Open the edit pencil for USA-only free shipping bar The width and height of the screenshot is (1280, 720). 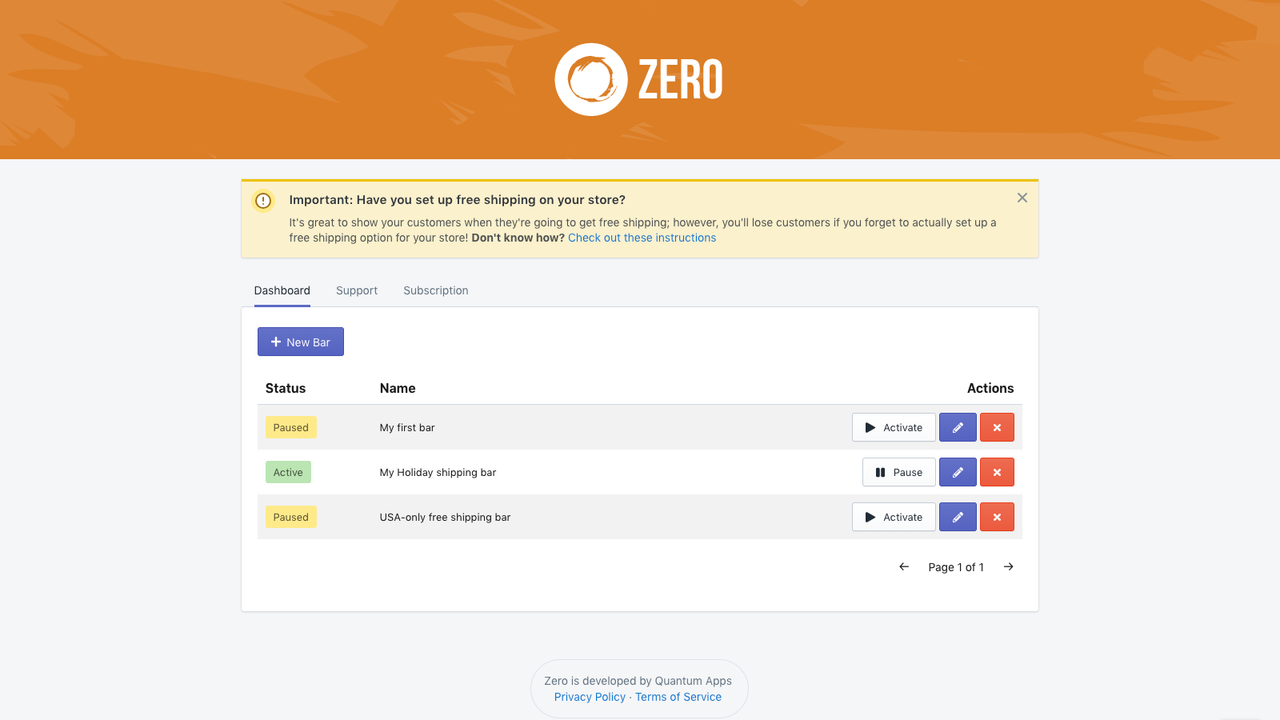tap(957, 516)
